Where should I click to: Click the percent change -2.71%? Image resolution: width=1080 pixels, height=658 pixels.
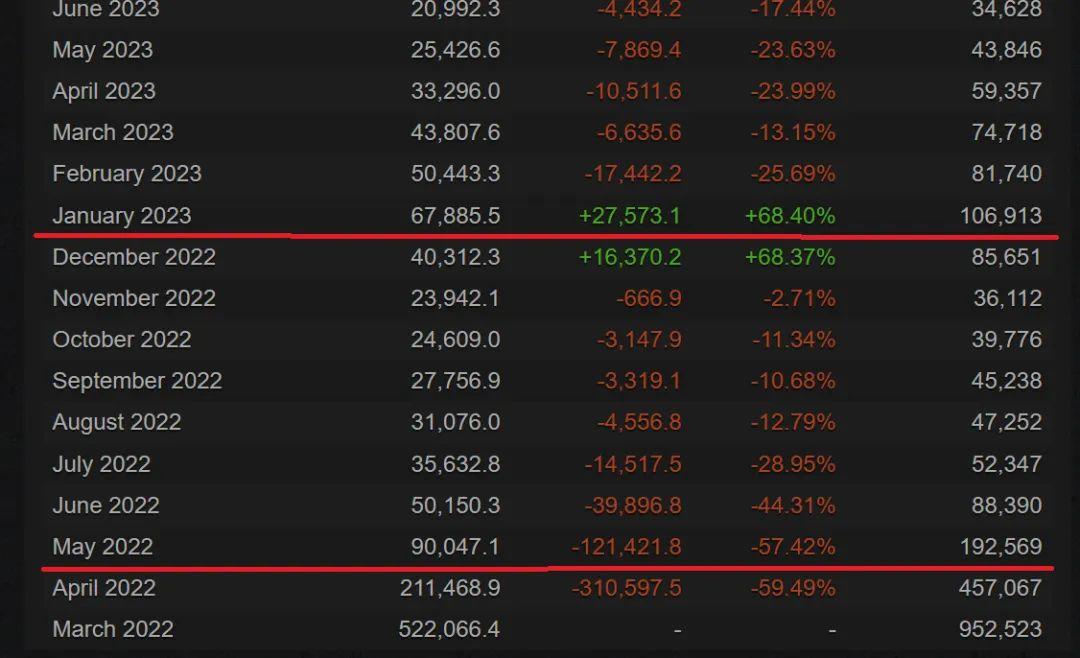click(x=799, y=298)
